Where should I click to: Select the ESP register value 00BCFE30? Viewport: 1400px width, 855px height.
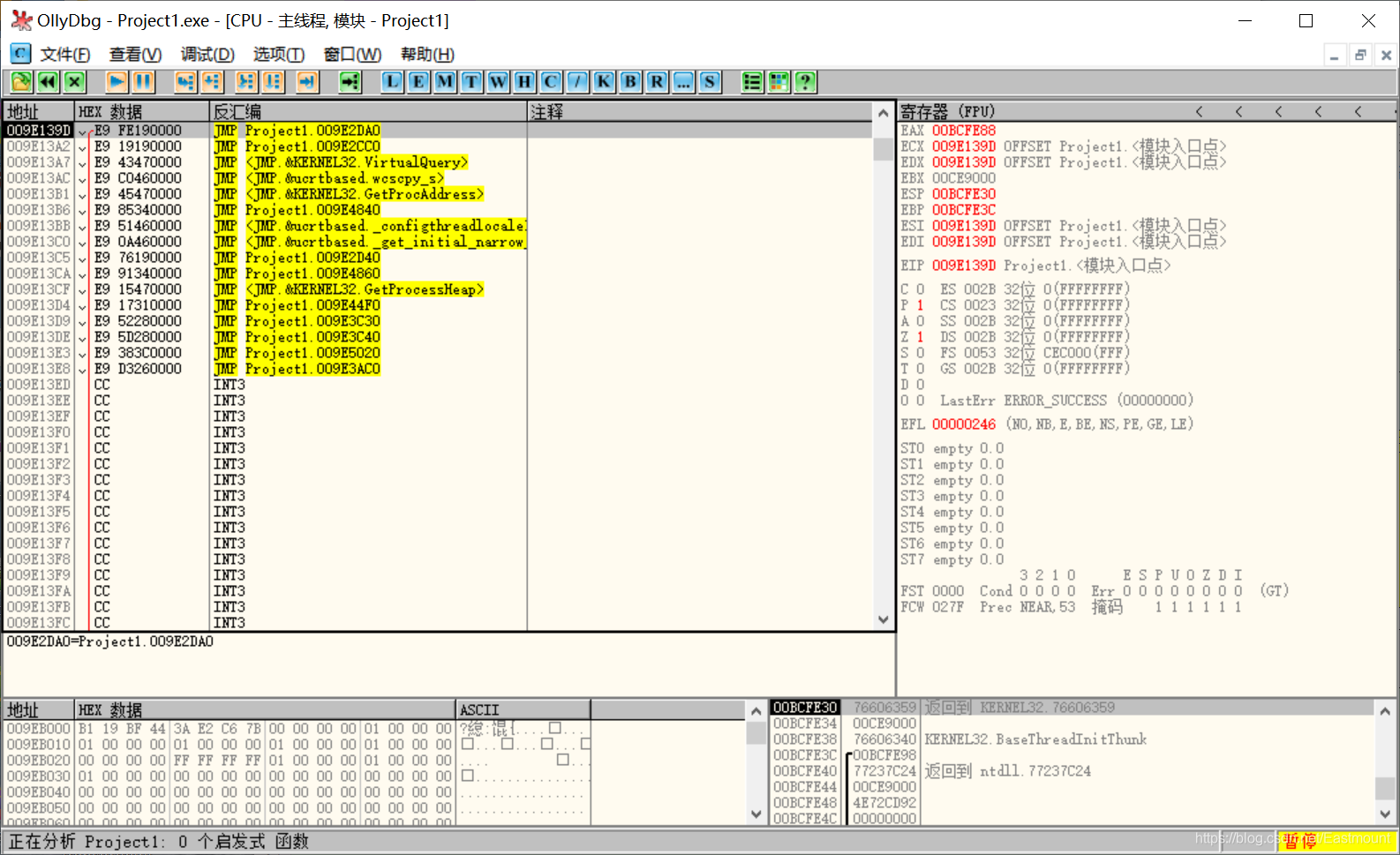coord(964,194)
